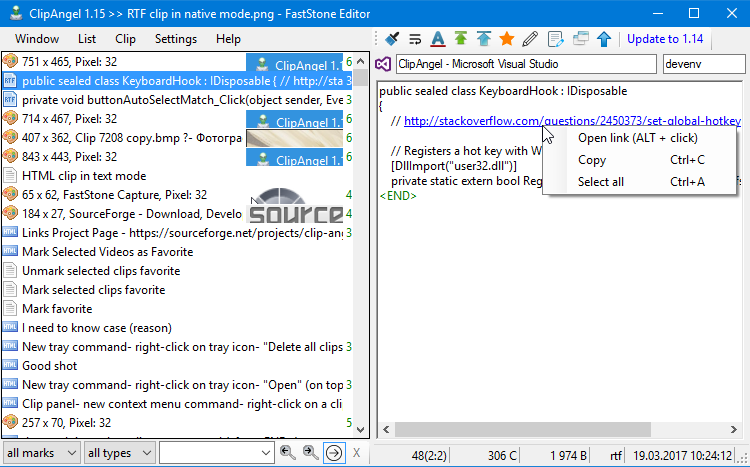The image size is (750, 467).
Task: Click the devenv application field
Action: 704,64
